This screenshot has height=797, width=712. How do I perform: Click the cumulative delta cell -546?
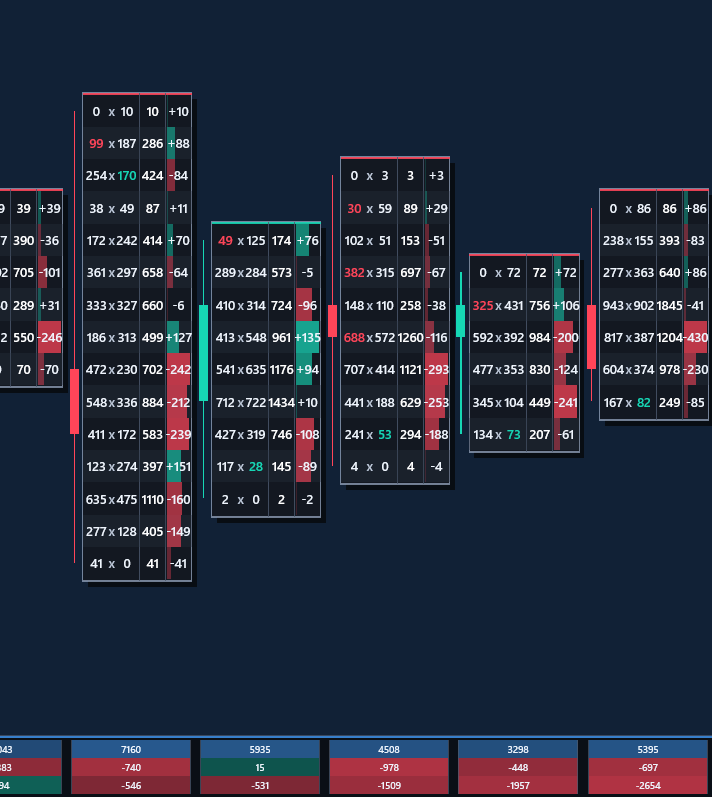pos(131,785)
